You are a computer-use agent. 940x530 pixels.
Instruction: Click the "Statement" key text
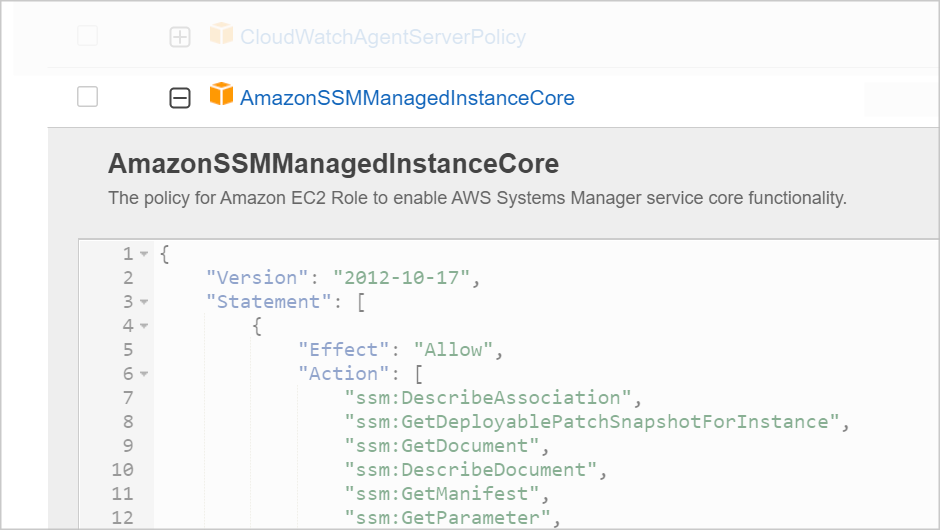pyautogui.click(x=269, y=302)
